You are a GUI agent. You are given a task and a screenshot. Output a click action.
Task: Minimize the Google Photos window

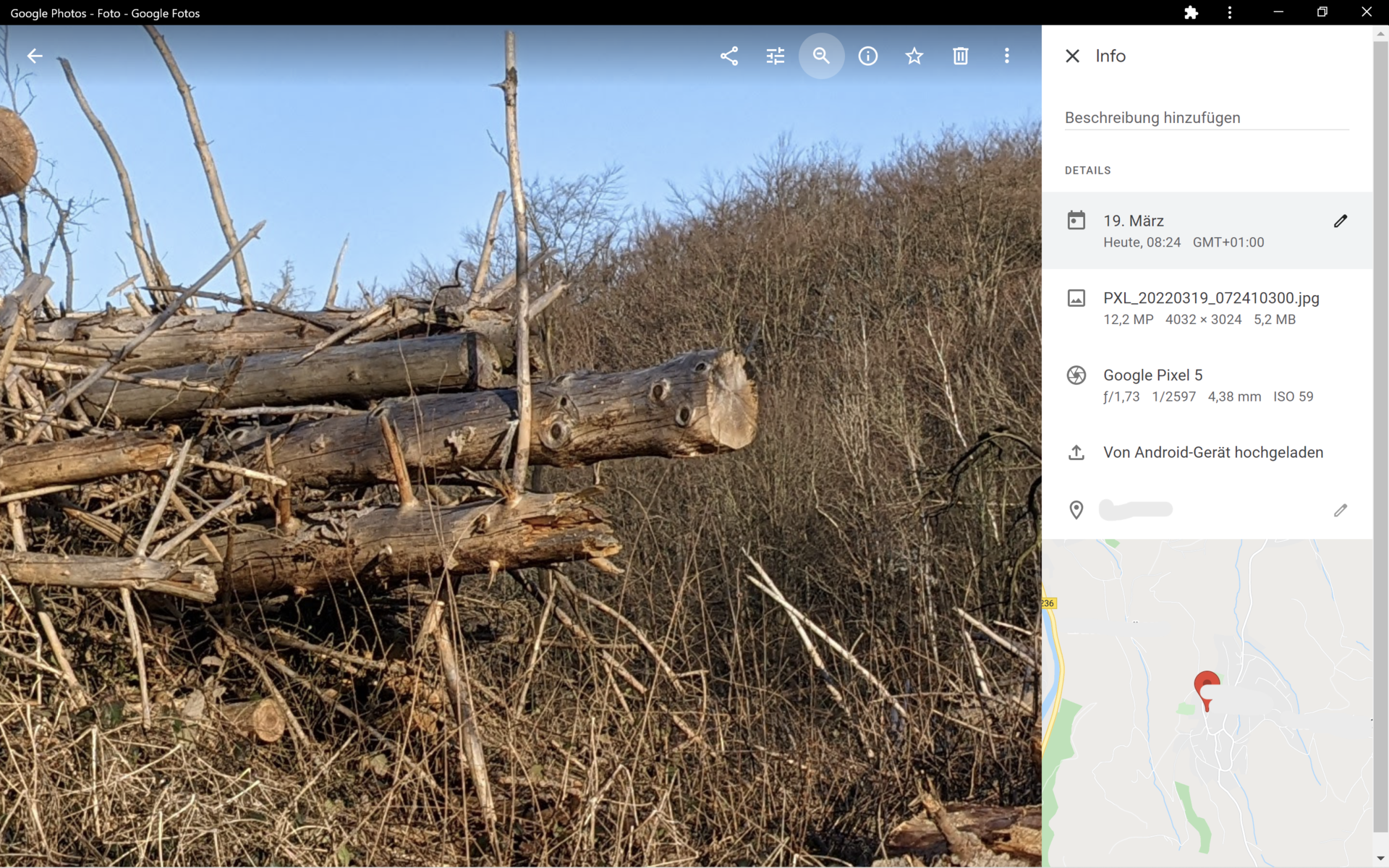(1278, 12)
